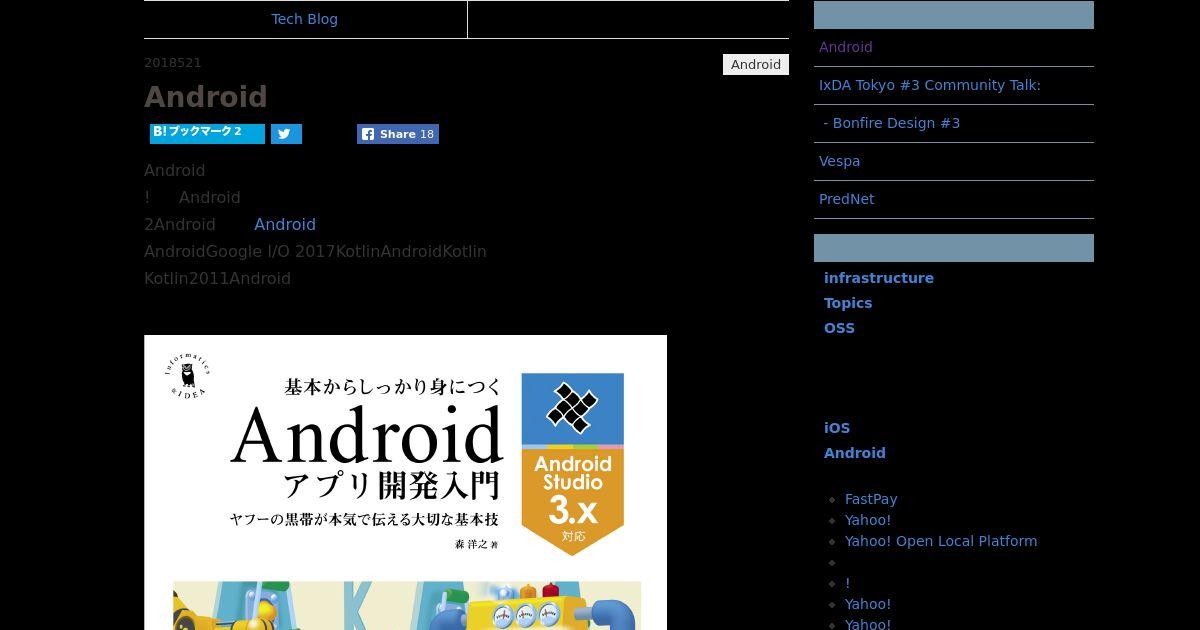Click the Hatena bookmark button
Image resolution: width=1200 pixels, height=630 pixels.
click(207, 133)
